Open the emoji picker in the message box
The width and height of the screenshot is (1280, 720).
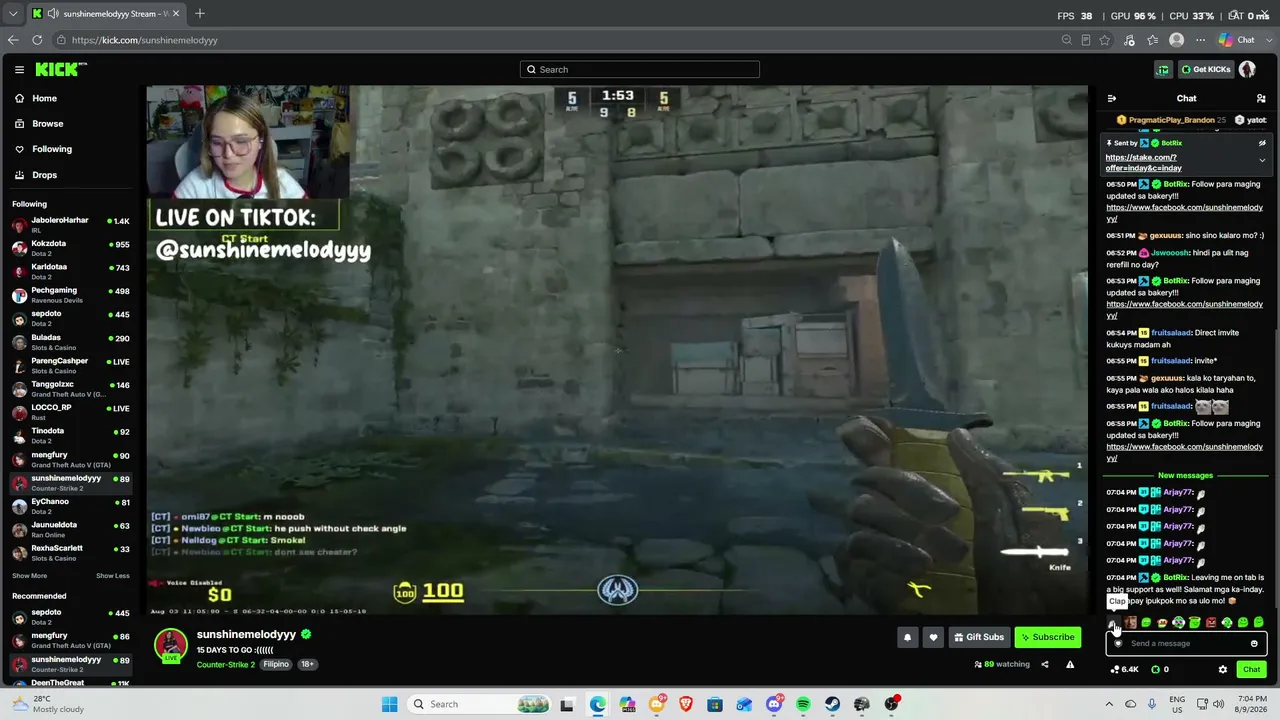coord(1254,643)
